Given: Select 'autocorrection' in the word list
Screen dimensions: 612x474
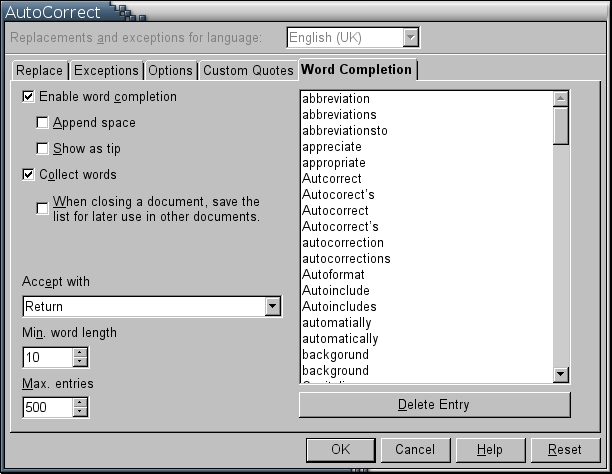Looking at the screenshot, I should [x=342, y=243].
